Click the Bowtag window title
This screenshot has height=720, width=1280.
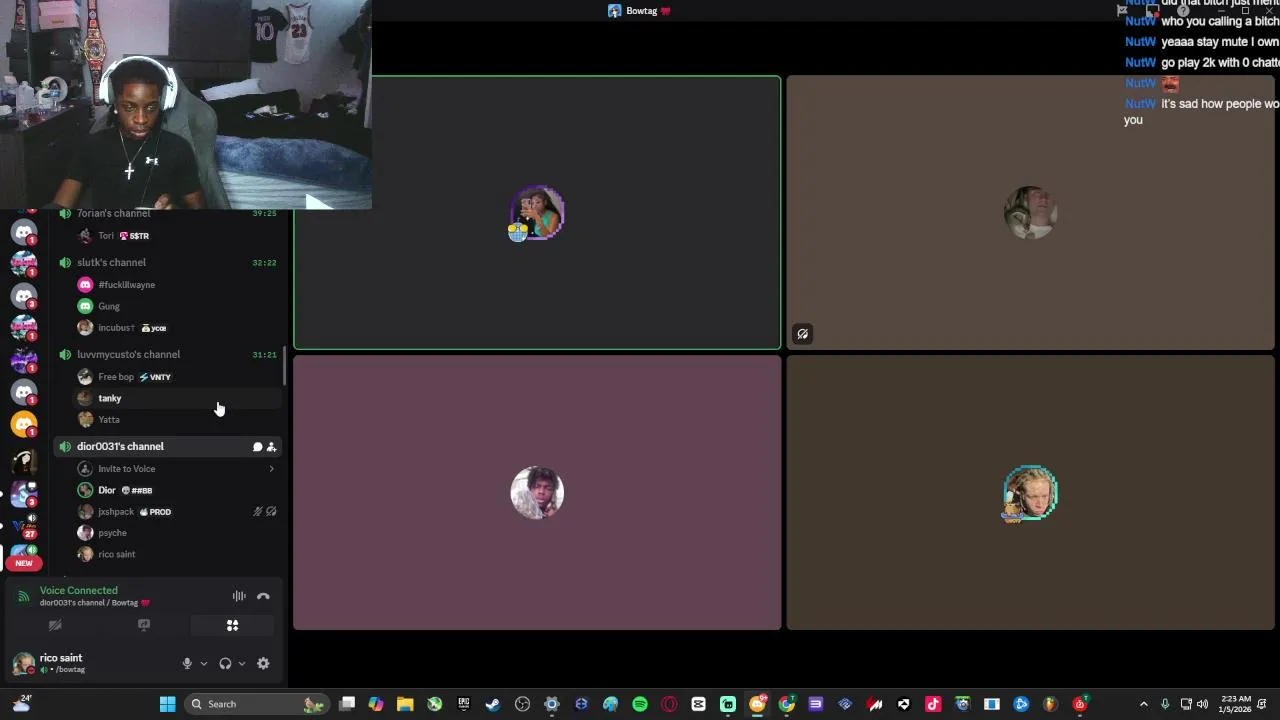(640, 11)
